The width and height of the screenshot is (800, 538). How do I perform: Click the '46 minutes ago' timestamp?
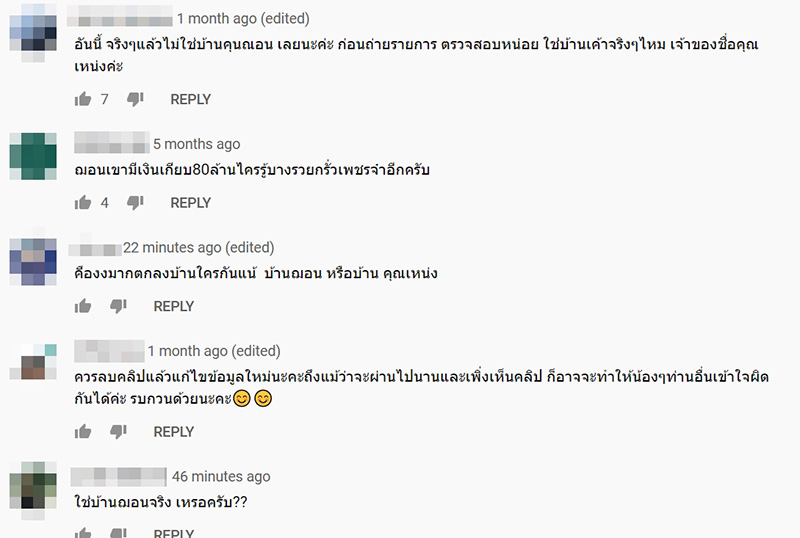221,477
